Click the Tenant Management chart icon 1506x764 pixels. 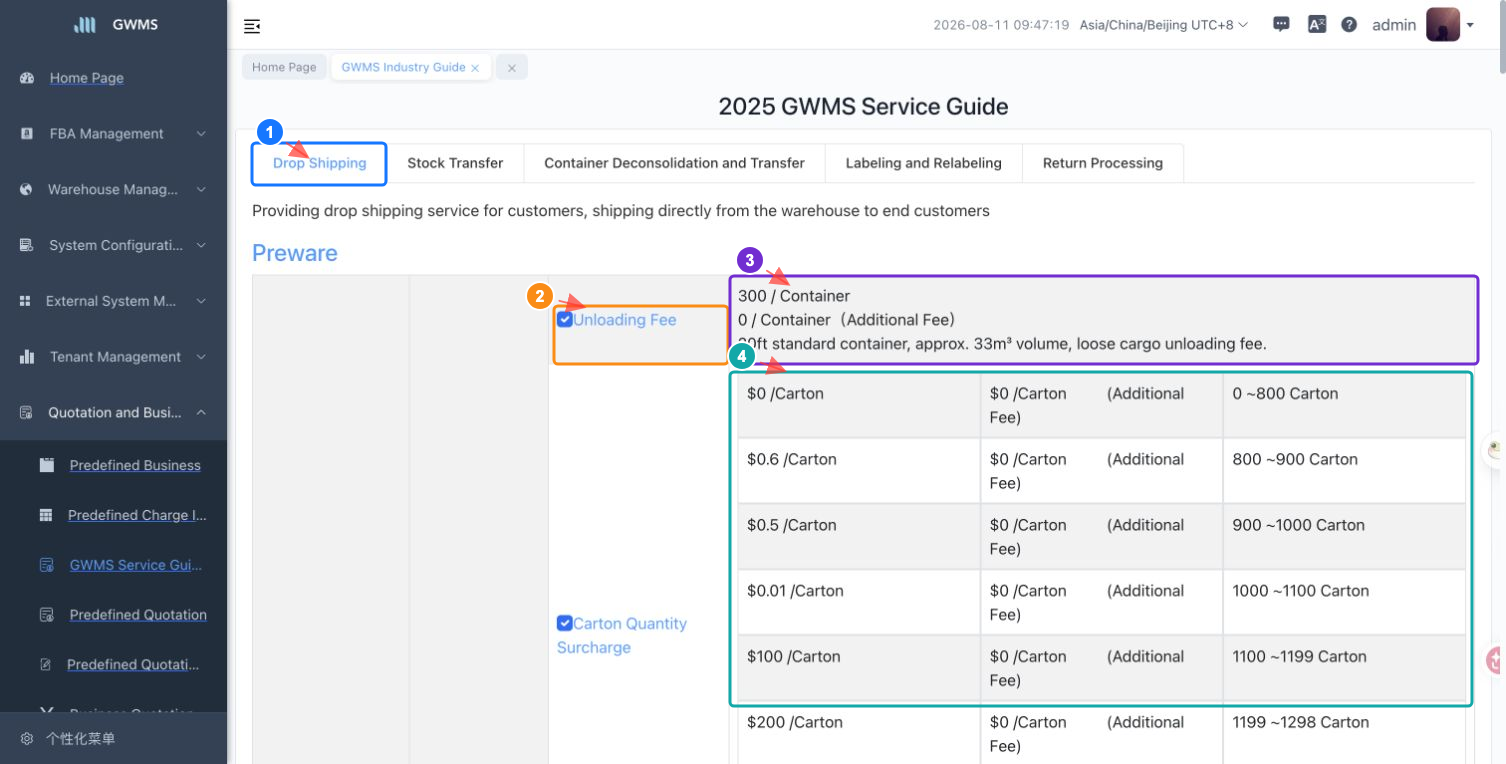point(27,357)
